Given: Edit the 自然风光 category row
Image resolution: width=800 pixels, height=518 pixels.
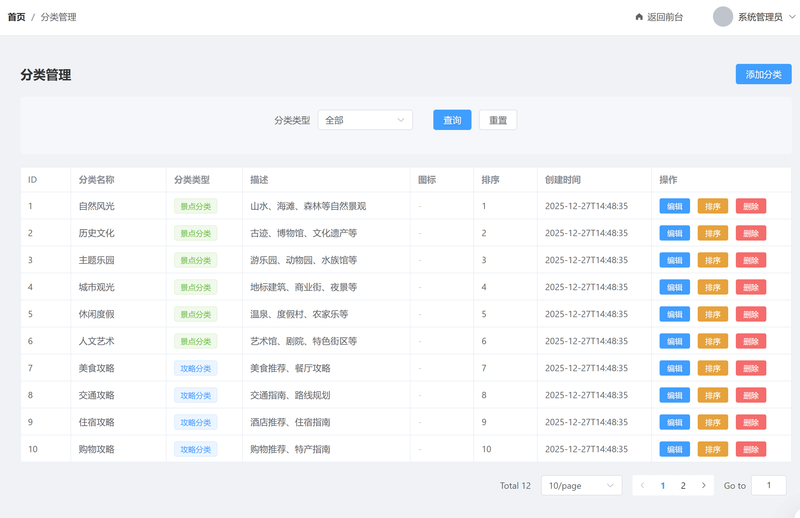Looking at the screenshot, I should (674, 206).
